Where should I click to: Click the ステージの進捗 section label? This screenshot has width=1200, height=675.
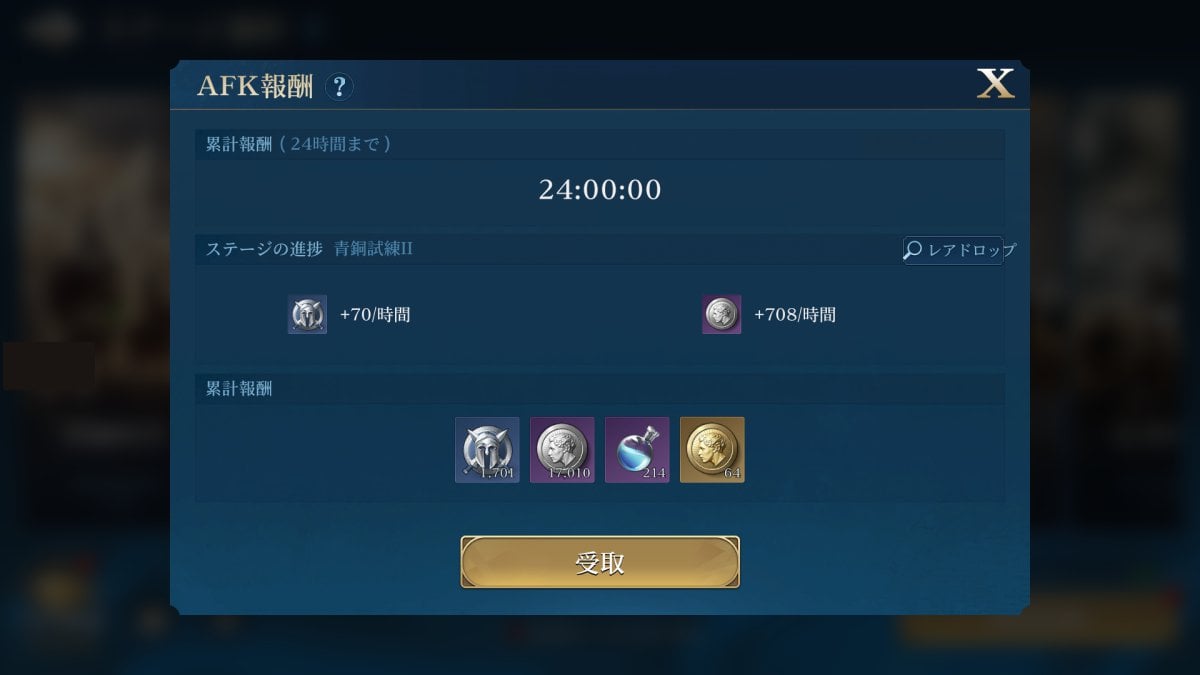(264, 249)
